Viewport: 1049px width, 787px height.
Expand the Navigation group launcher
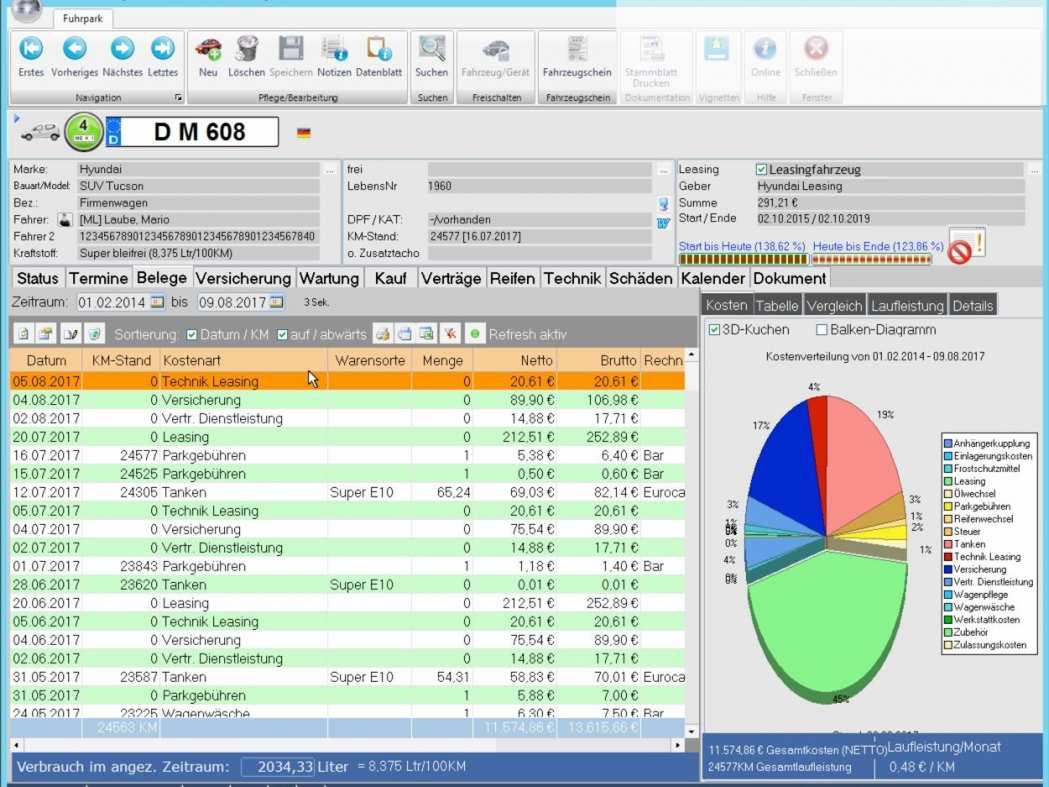(178, 98)
